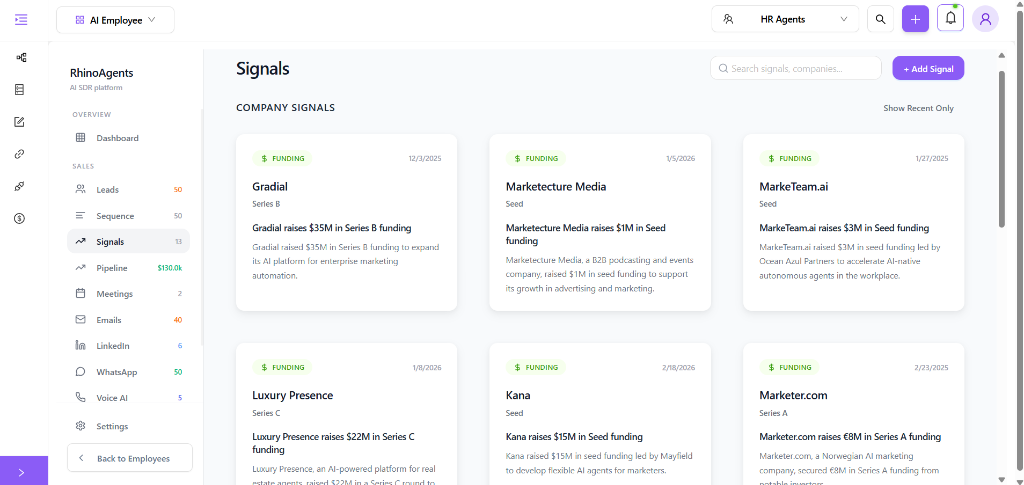Click Gradial raises $35M in Series B headline
This screenshot has height=485, width=1024.
click(332, 228)
